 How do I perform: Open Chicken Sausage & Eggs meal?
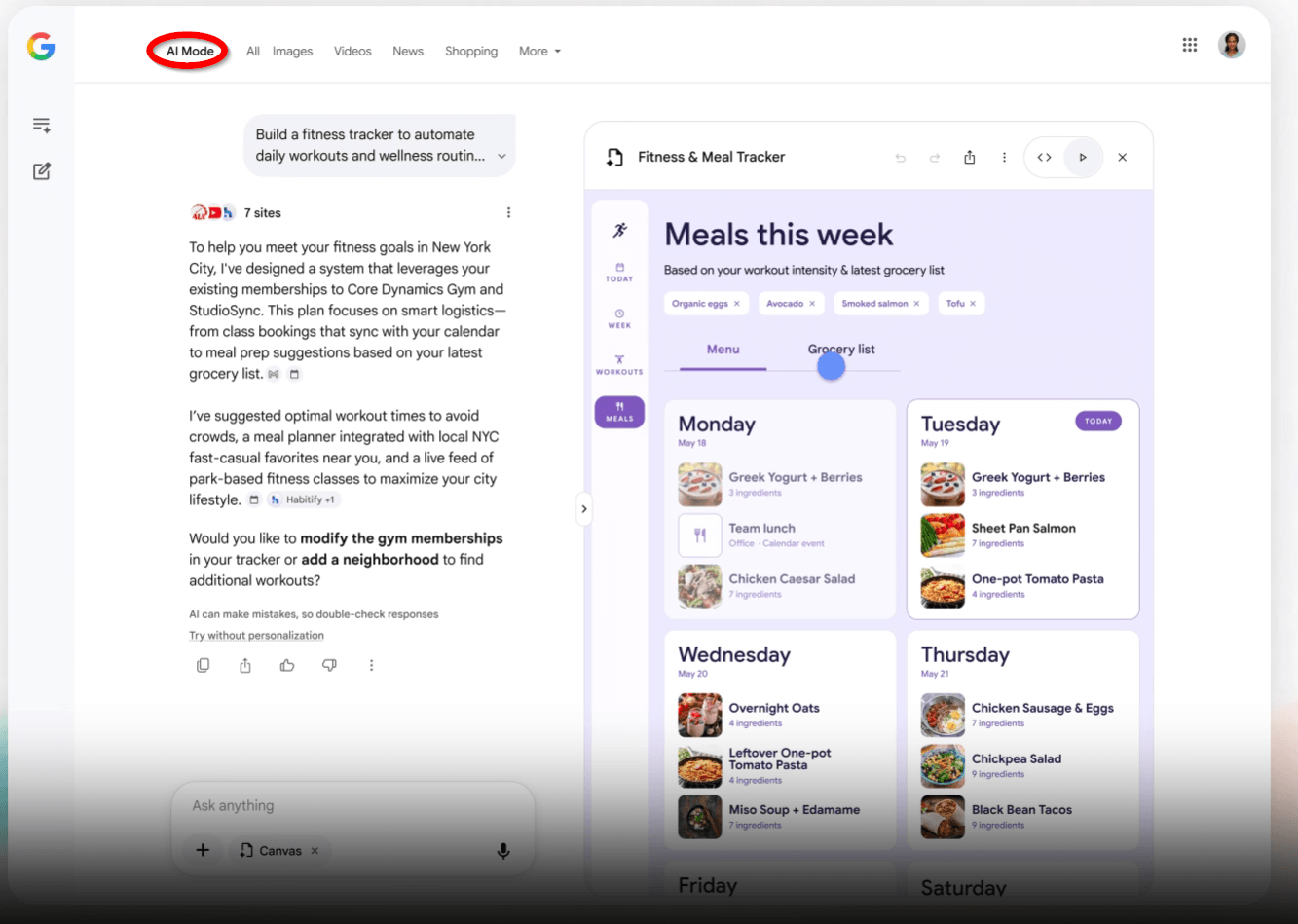pyautogui.click(x=1022, y=715)
